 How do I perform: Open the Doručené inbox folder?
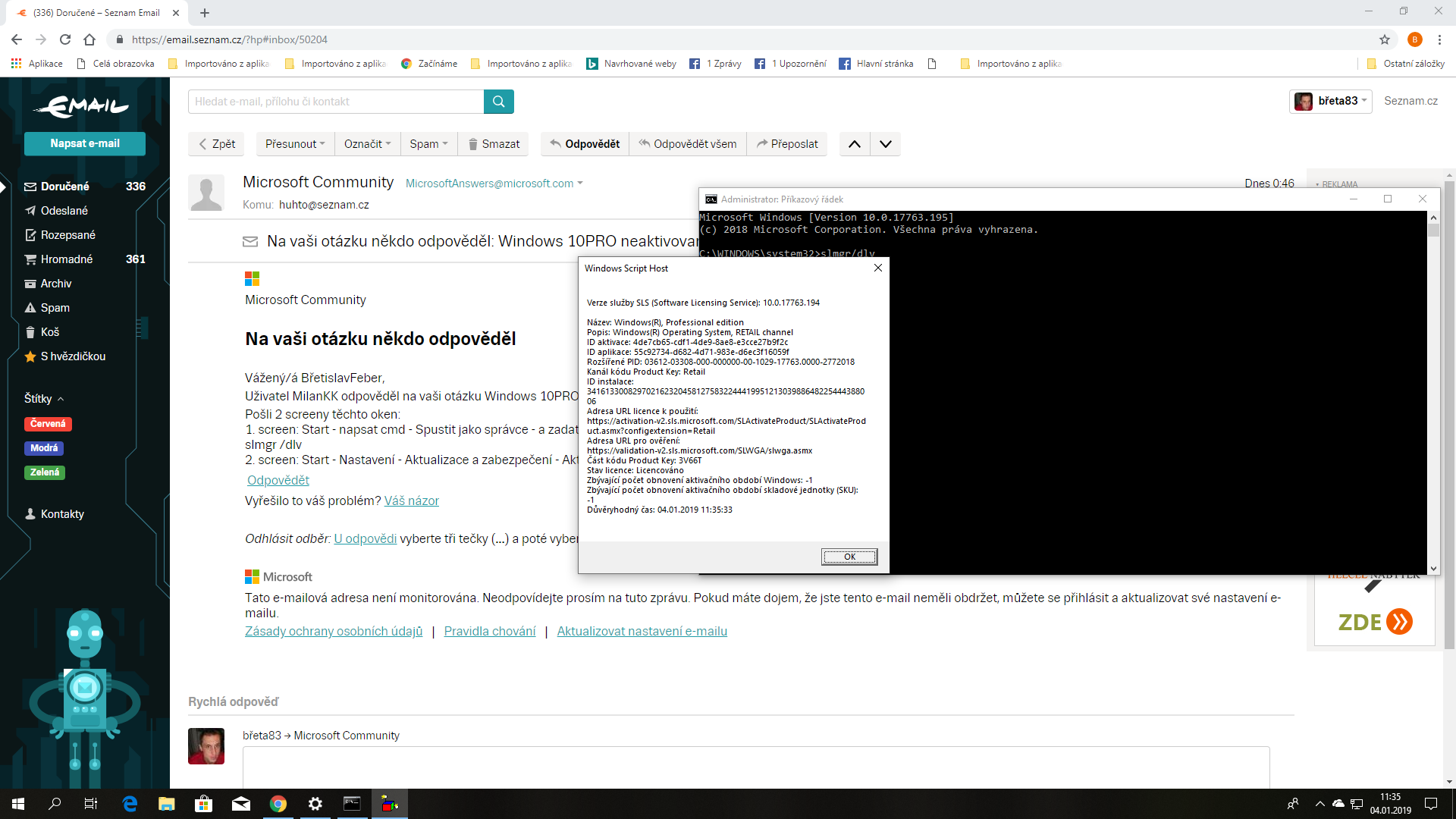point(64,187)
